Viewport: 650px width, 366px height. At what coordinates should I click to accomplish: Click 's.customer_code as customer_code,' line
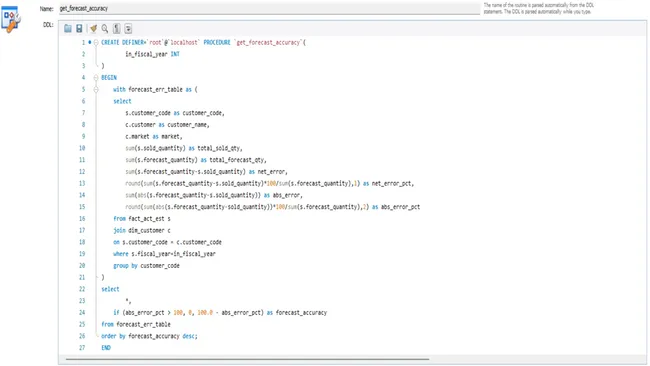pos(175,113)
